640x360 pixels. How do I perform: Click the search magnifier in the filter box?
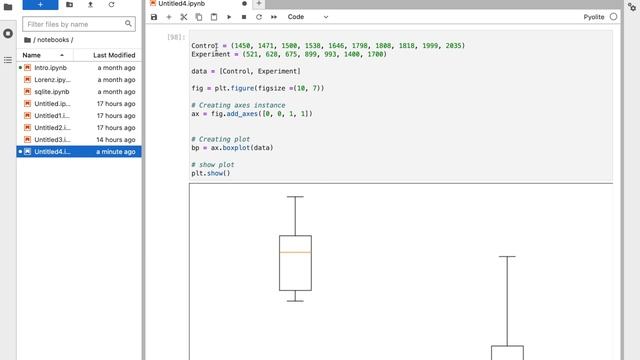[128, 24]
